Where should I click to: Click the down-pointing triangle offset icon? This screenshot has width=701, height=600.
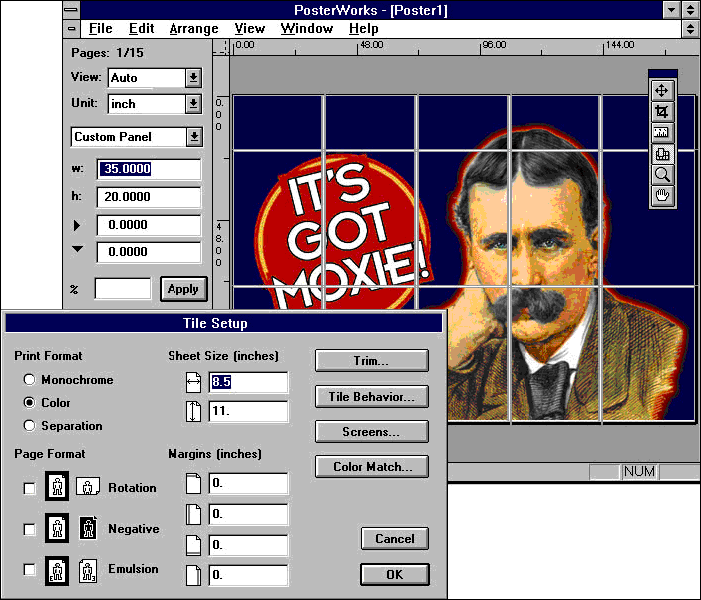point(77,249)
